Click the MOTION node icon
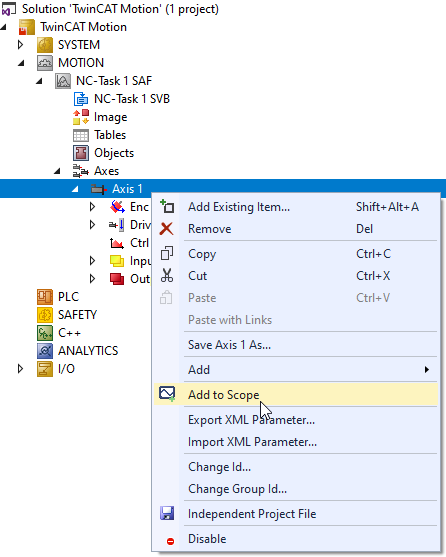This screenshot has width=446, height=557. [45, 63]
